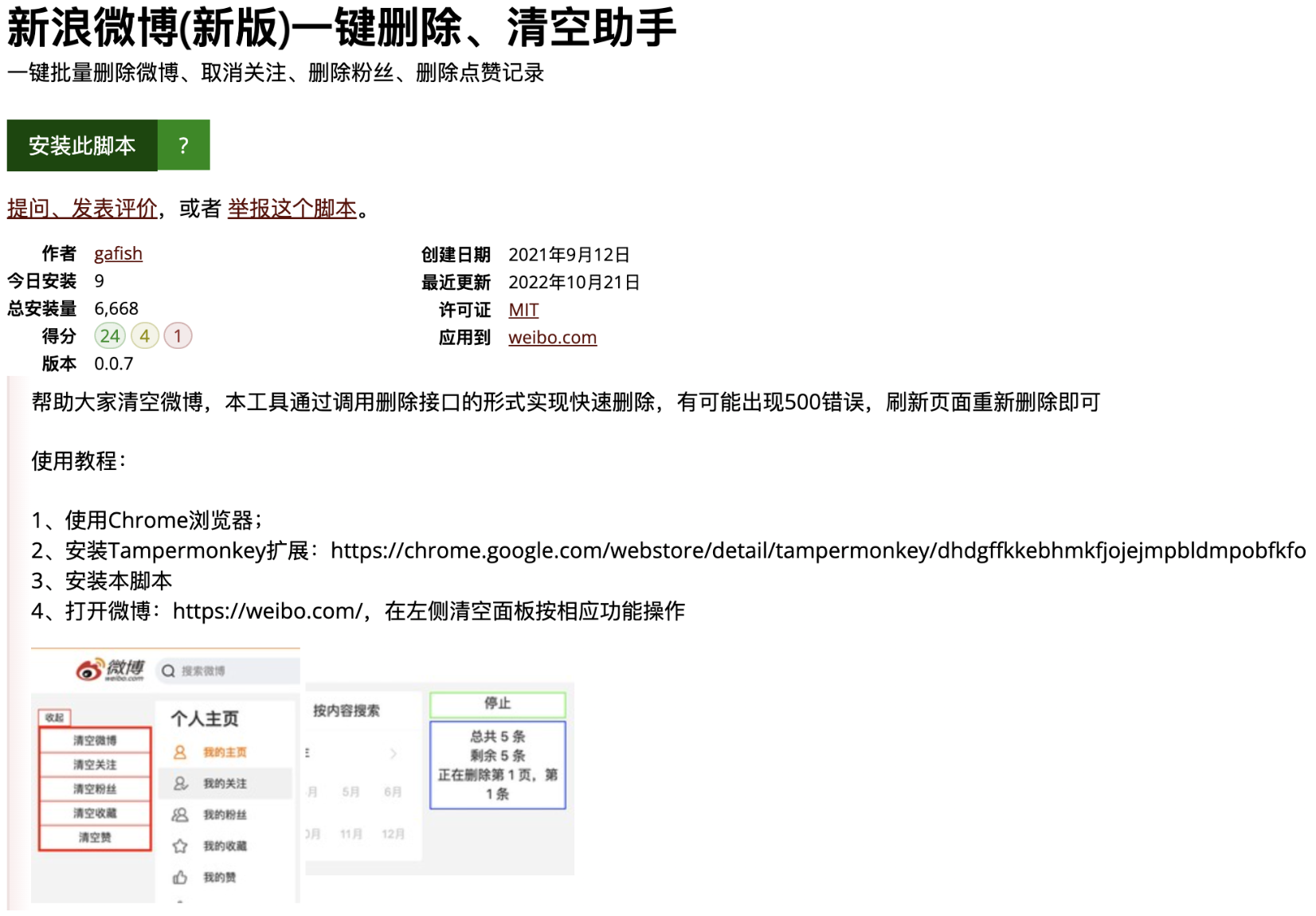Open the install help question mark button
The width and height of the screenshot is (1316, 916).
[184, 145]
